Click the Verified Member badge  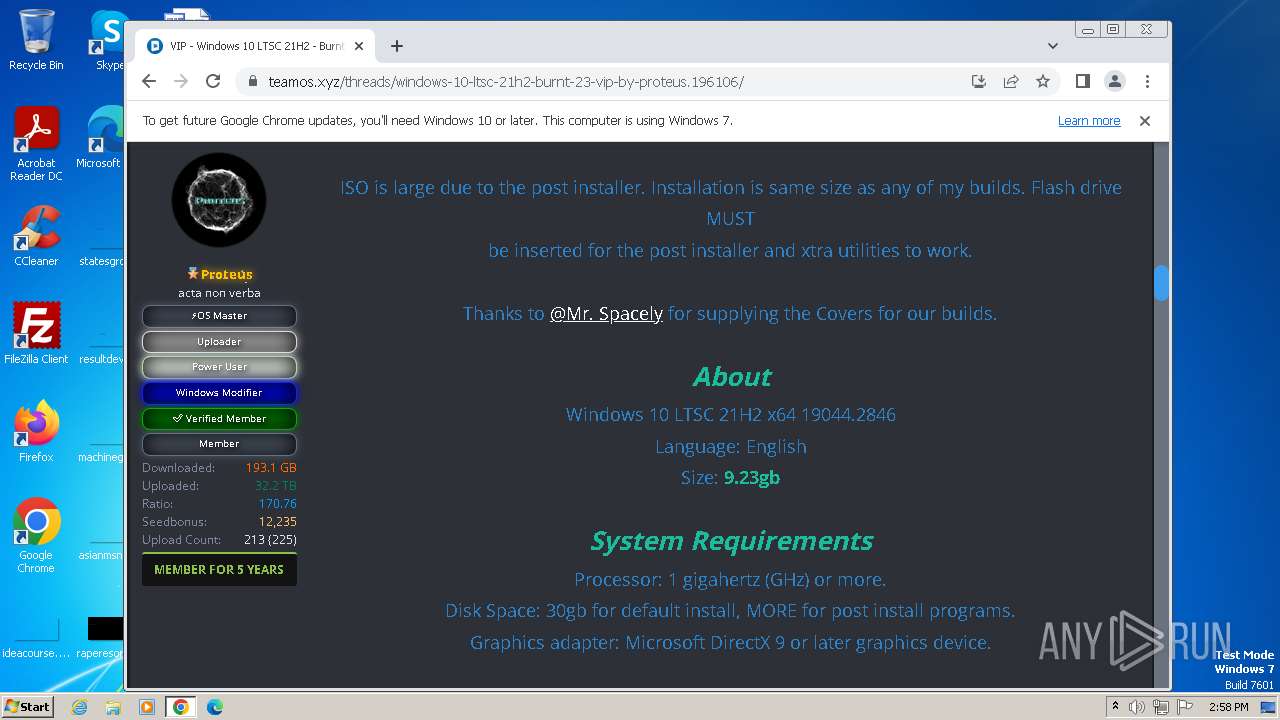(219, 419)
